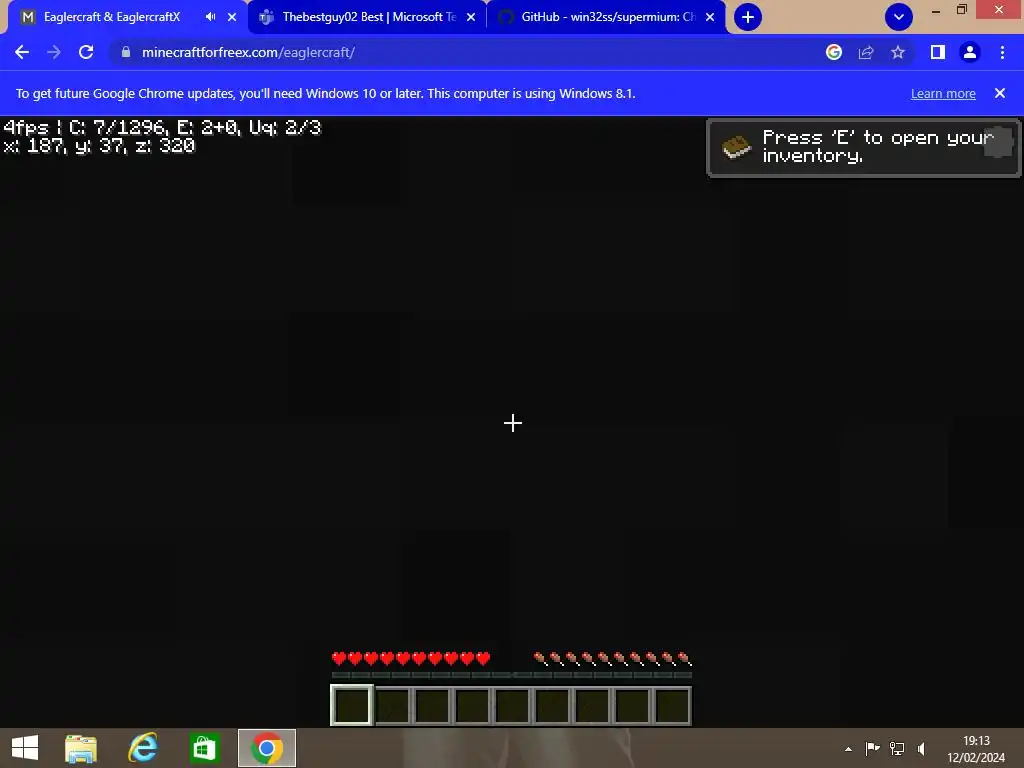Switch to the GitHub win32ss/supermium tab
The height and width of the screenshot is (768, 1024).
(x=607, y=17)
